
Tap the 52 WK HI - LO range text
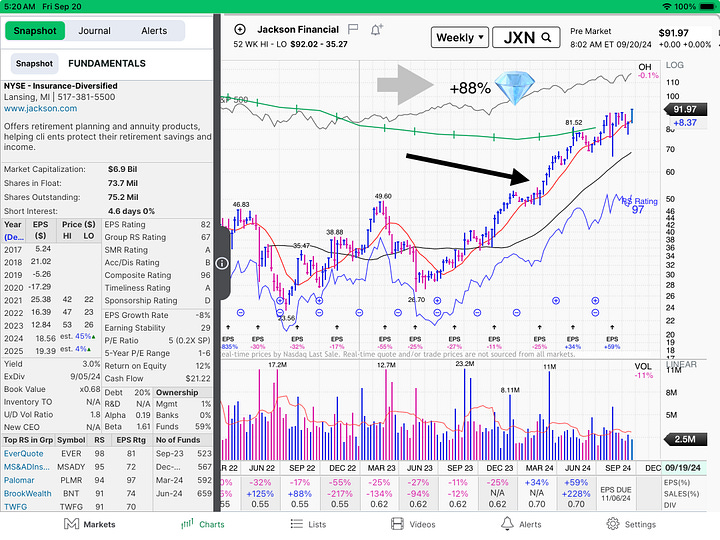point(290,44)
